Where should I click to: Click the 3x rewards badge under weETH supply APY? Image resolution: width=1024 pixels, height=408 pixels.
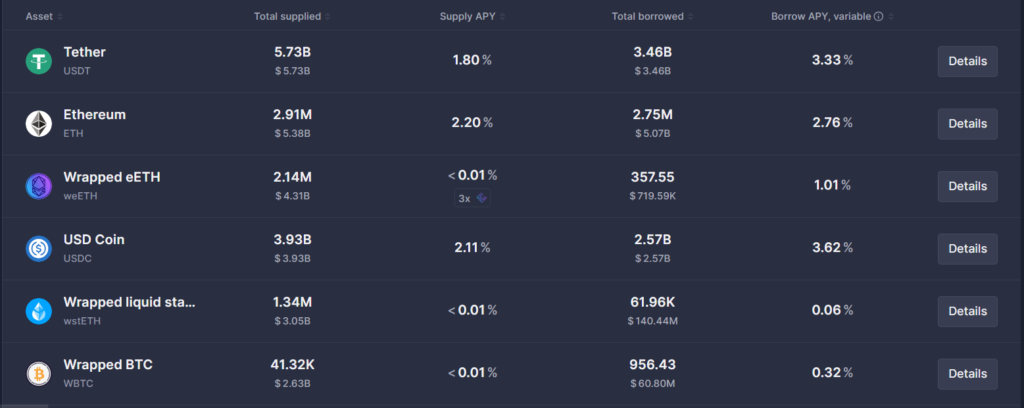(470, 198)
